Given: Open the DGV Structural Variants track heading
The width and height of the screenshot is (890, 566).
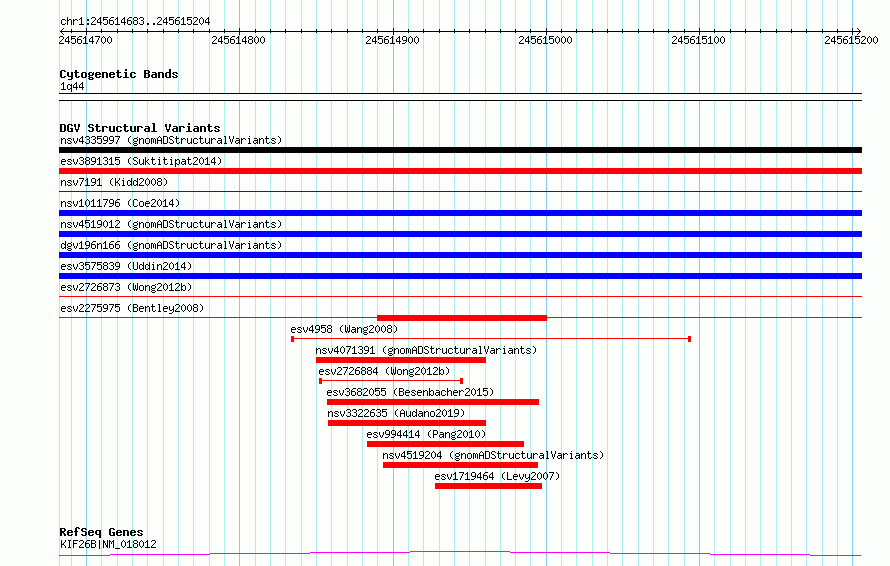Looking at the screenshot, I should coord(140,128).
